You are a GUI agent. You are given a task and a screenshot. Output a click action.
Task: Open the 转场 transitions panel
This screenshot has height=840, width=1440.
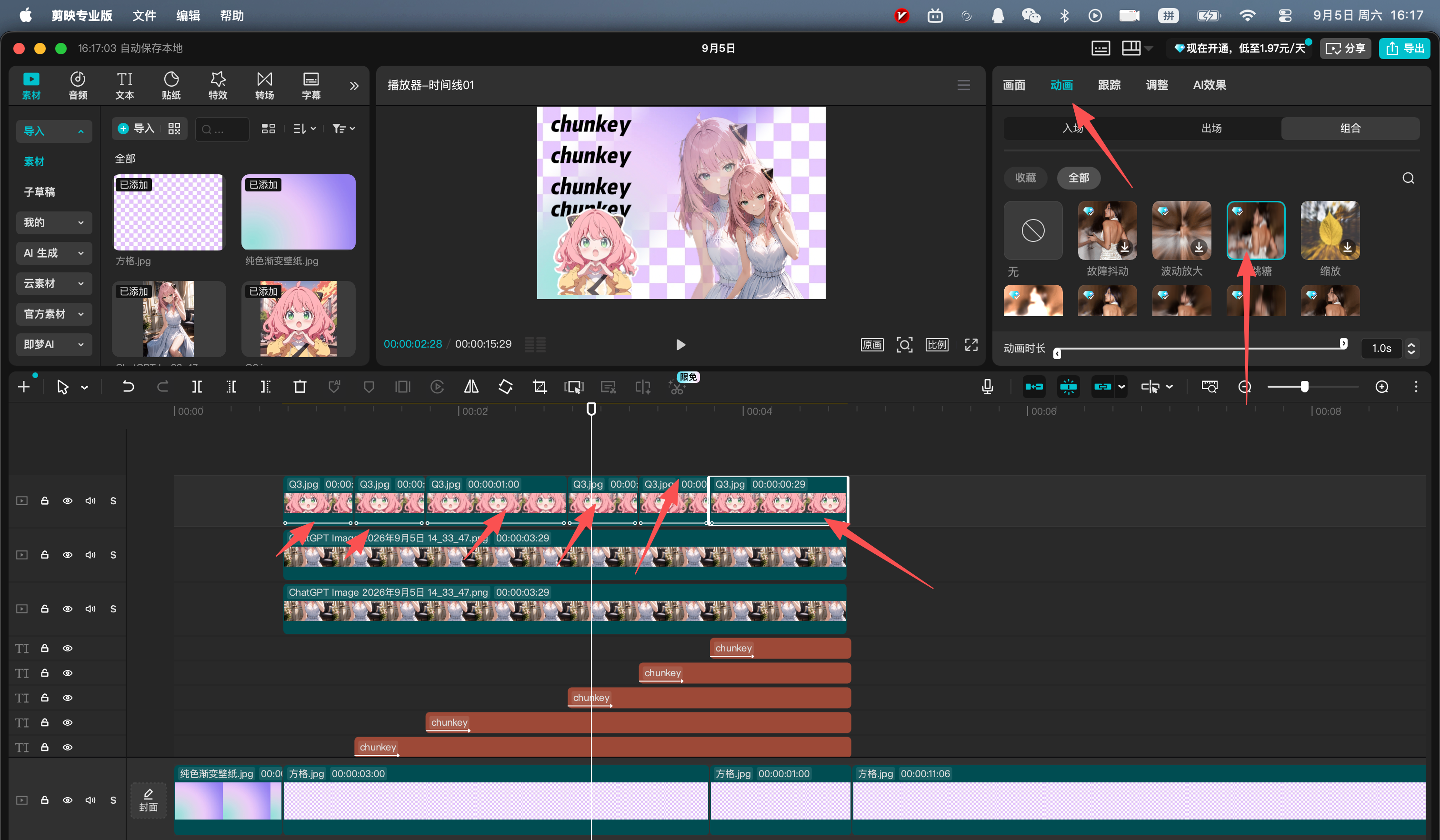(x=265, y=86)
